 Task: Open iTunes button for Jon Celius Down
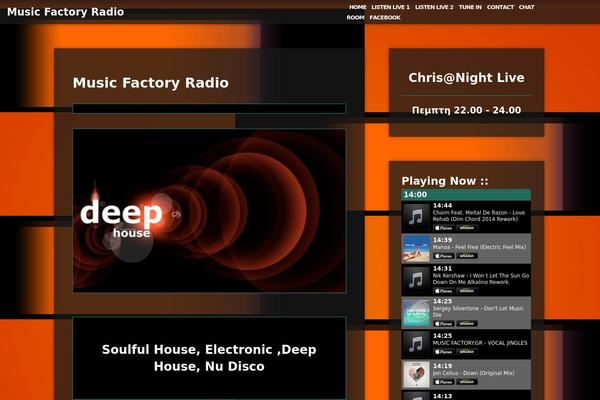(x=443, y=382)
